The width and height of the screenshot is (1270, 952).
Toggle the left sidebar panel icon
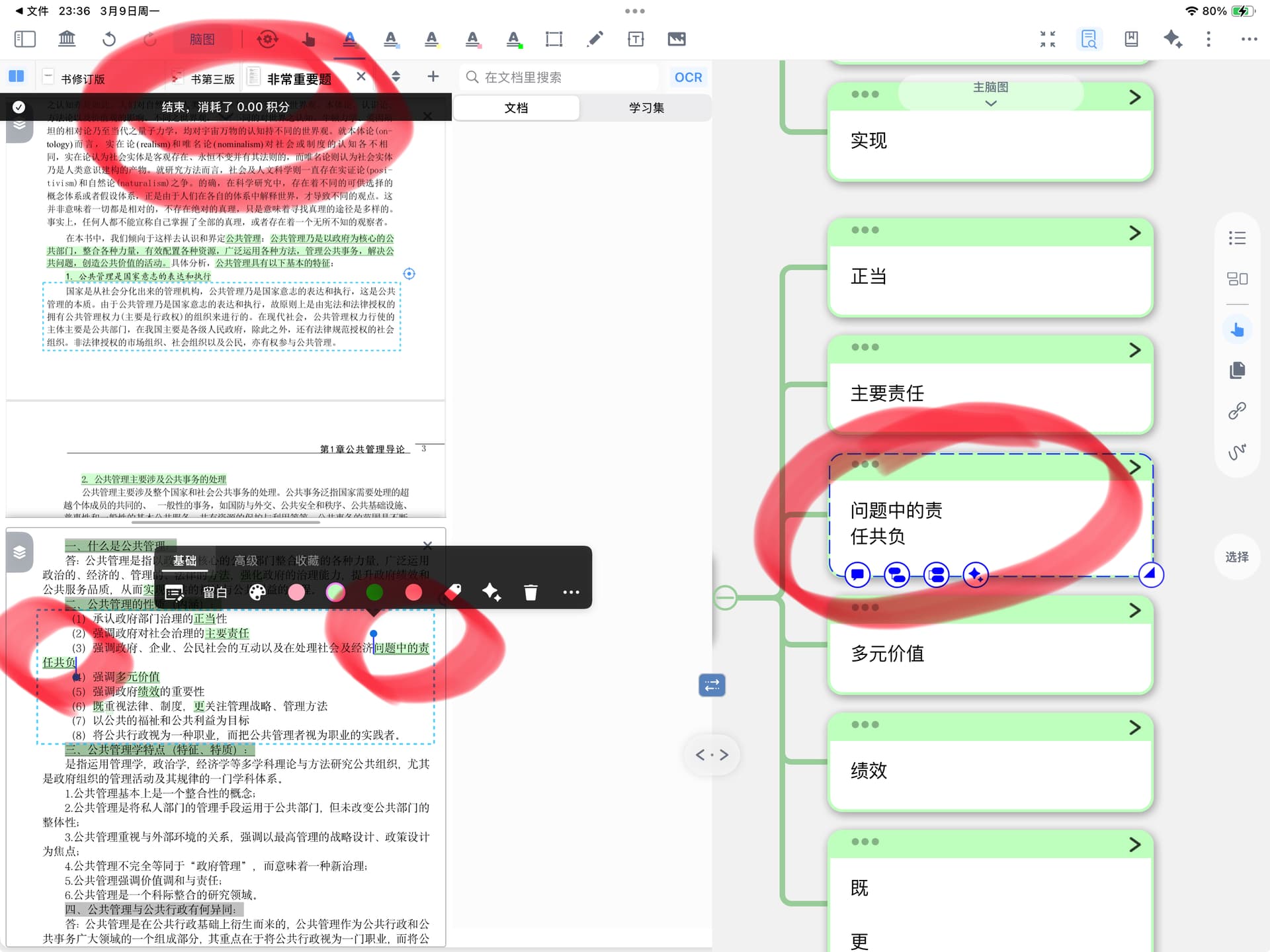[24, 39]
